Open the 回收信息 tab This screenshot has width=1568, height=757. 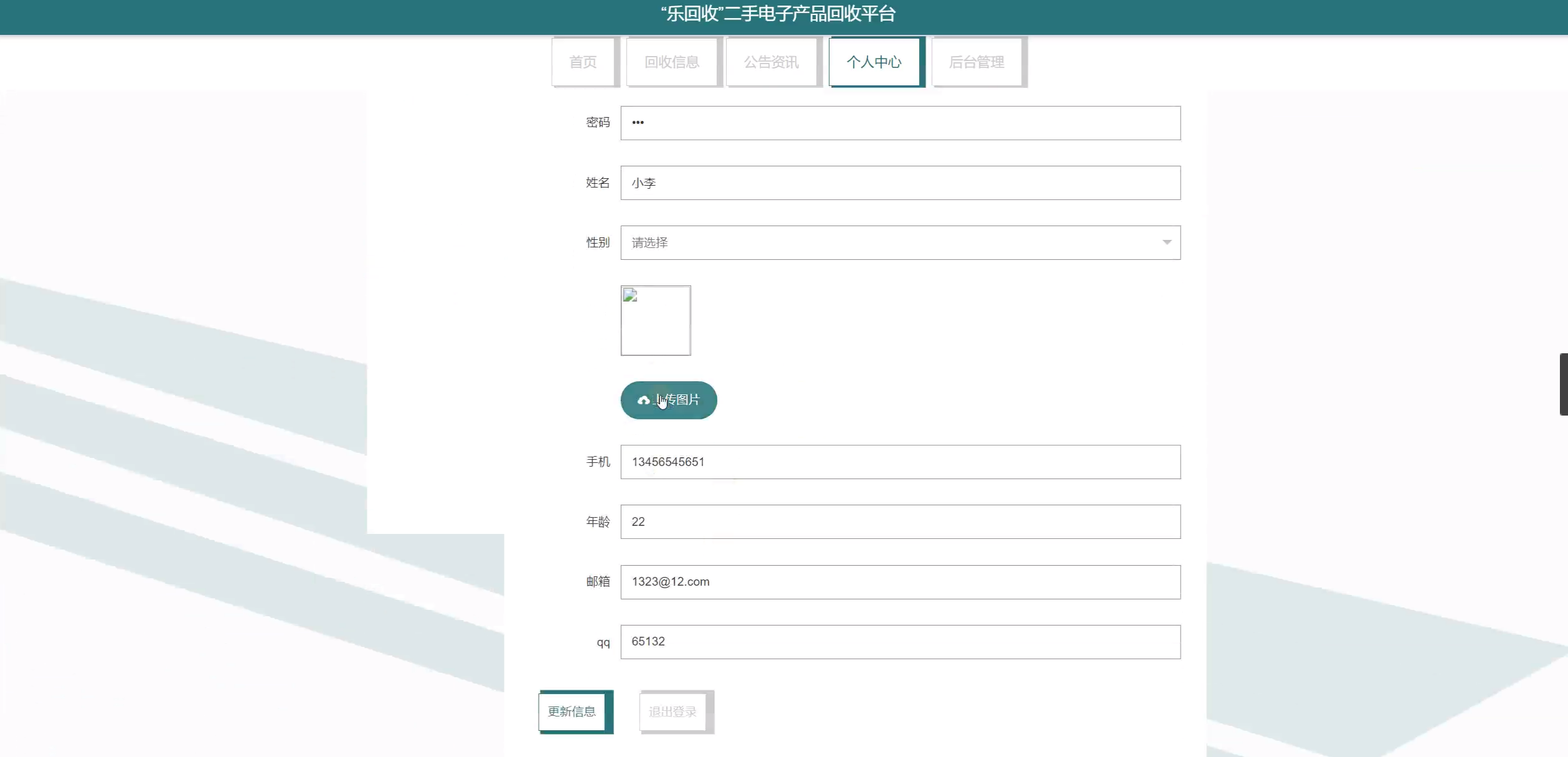[x=671, y=62]
